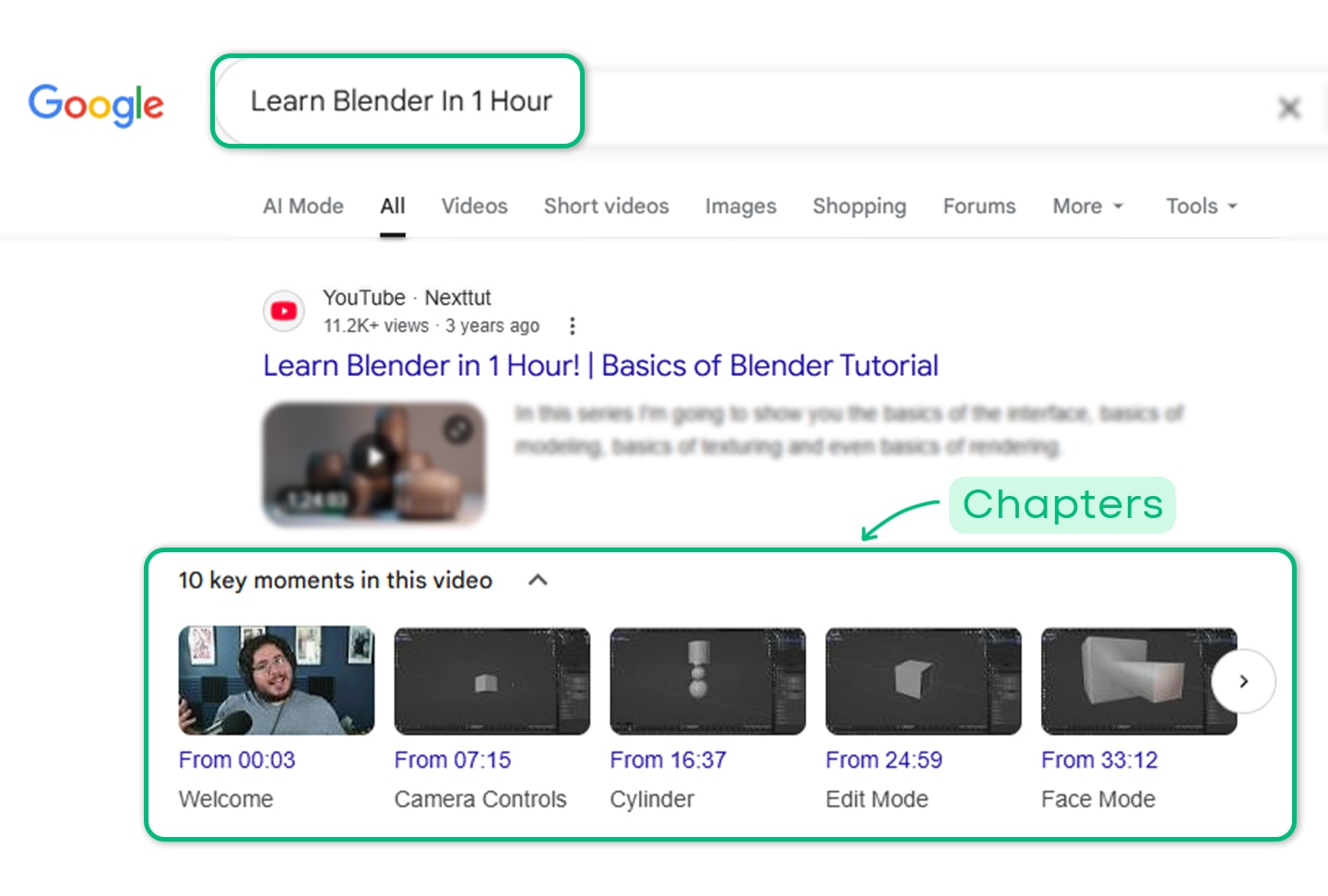Open the three-dot options next to view count

[x=572, y=325]
